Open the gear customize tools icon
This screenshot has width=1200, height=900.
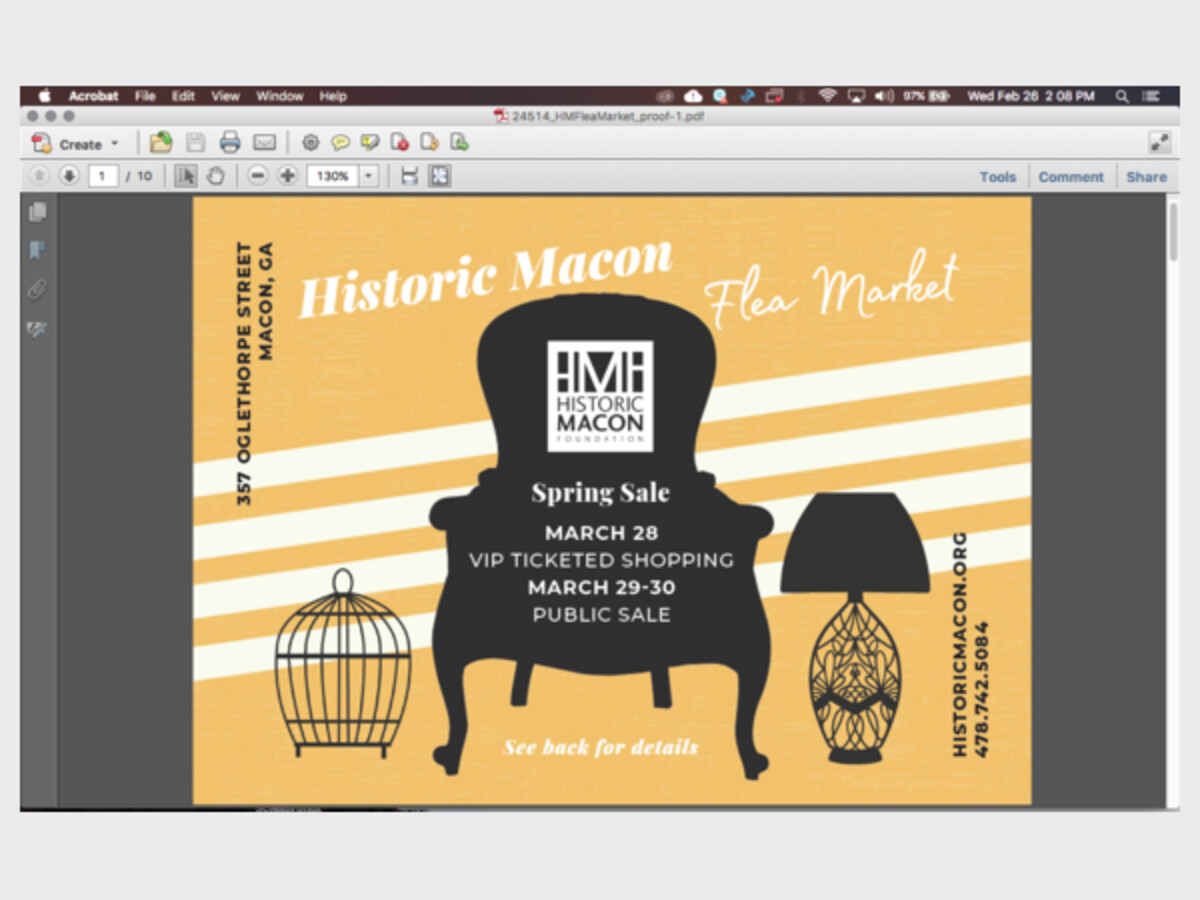coord(310,143)
